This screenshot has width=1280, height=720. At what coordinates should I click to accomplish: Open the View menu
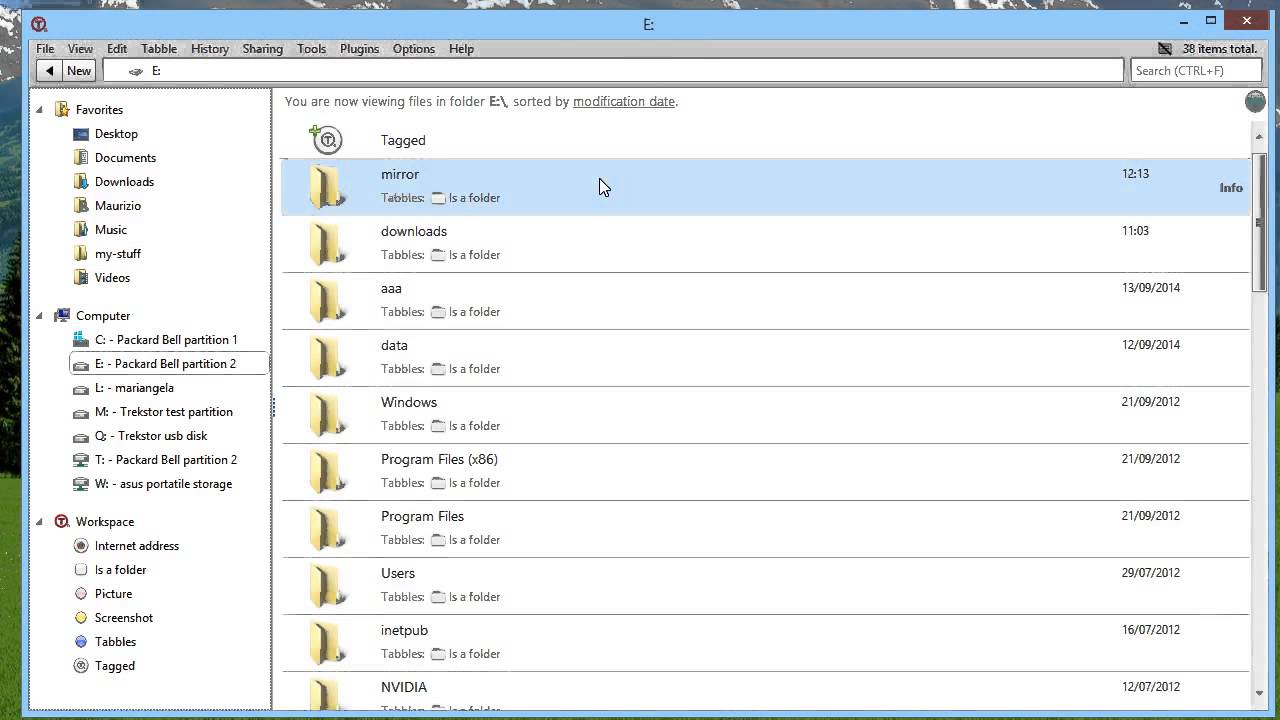pyautogui.click(x=80, y=48)
